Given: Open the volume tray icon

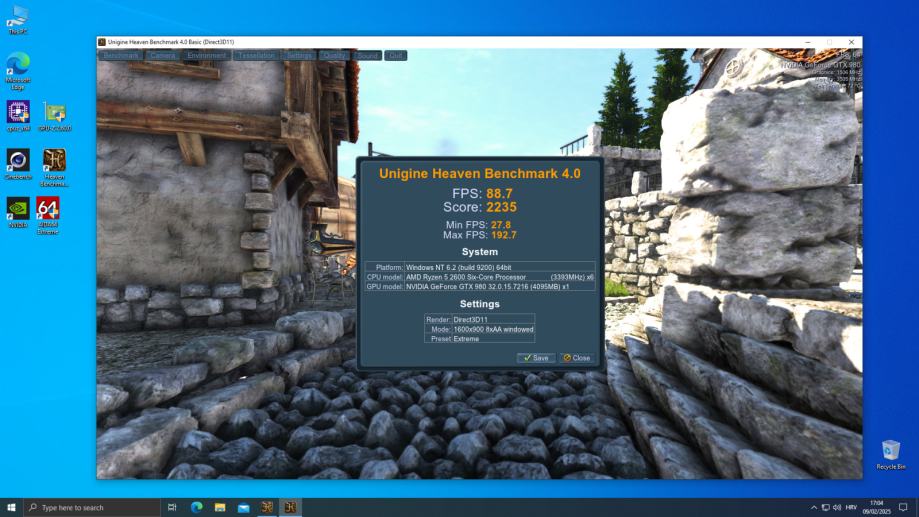Looking at the screenshot, I should coord(837,508).
